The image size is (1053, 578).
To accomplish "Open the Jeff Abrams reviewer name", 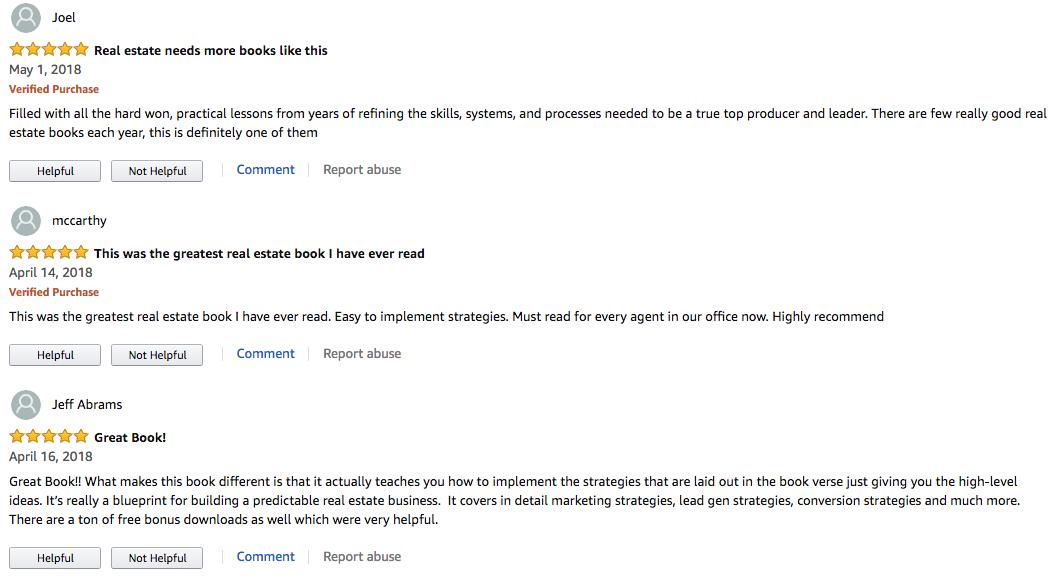I will [x=87, y=405].
